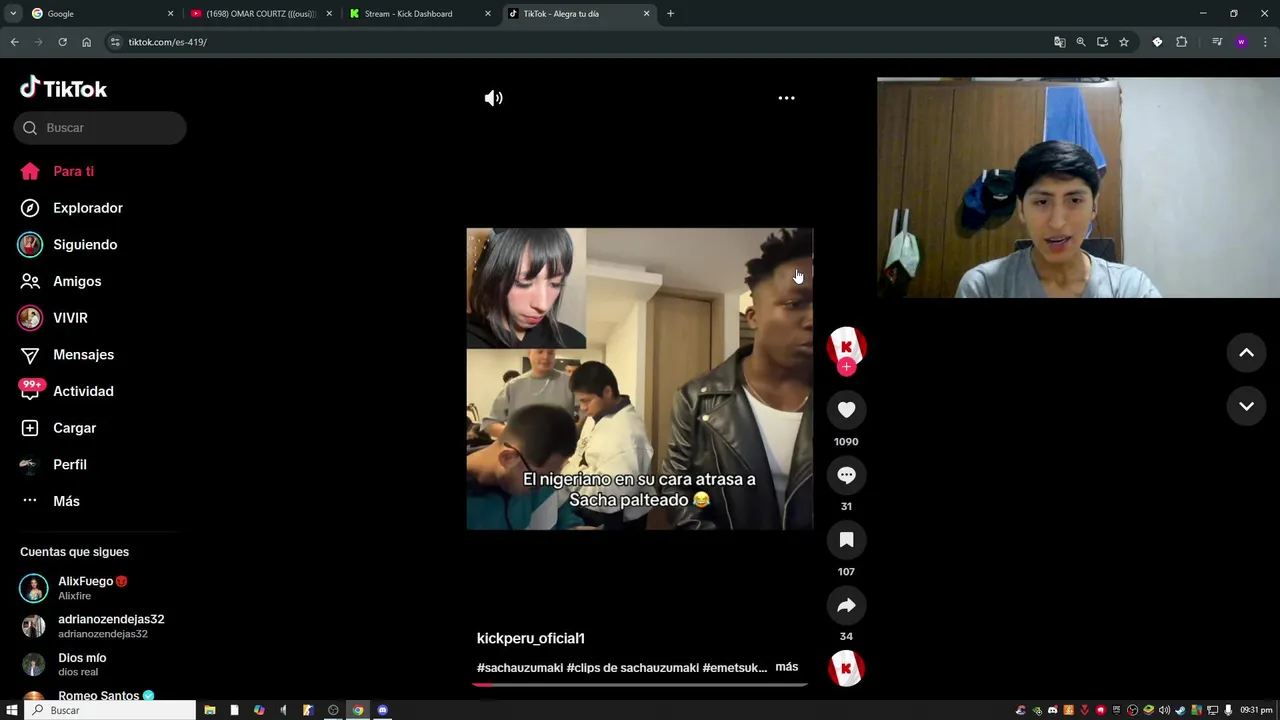The image size is (1280, 720).
Task: Open the Windows Start menu
Action: click(x=12, y=710)
